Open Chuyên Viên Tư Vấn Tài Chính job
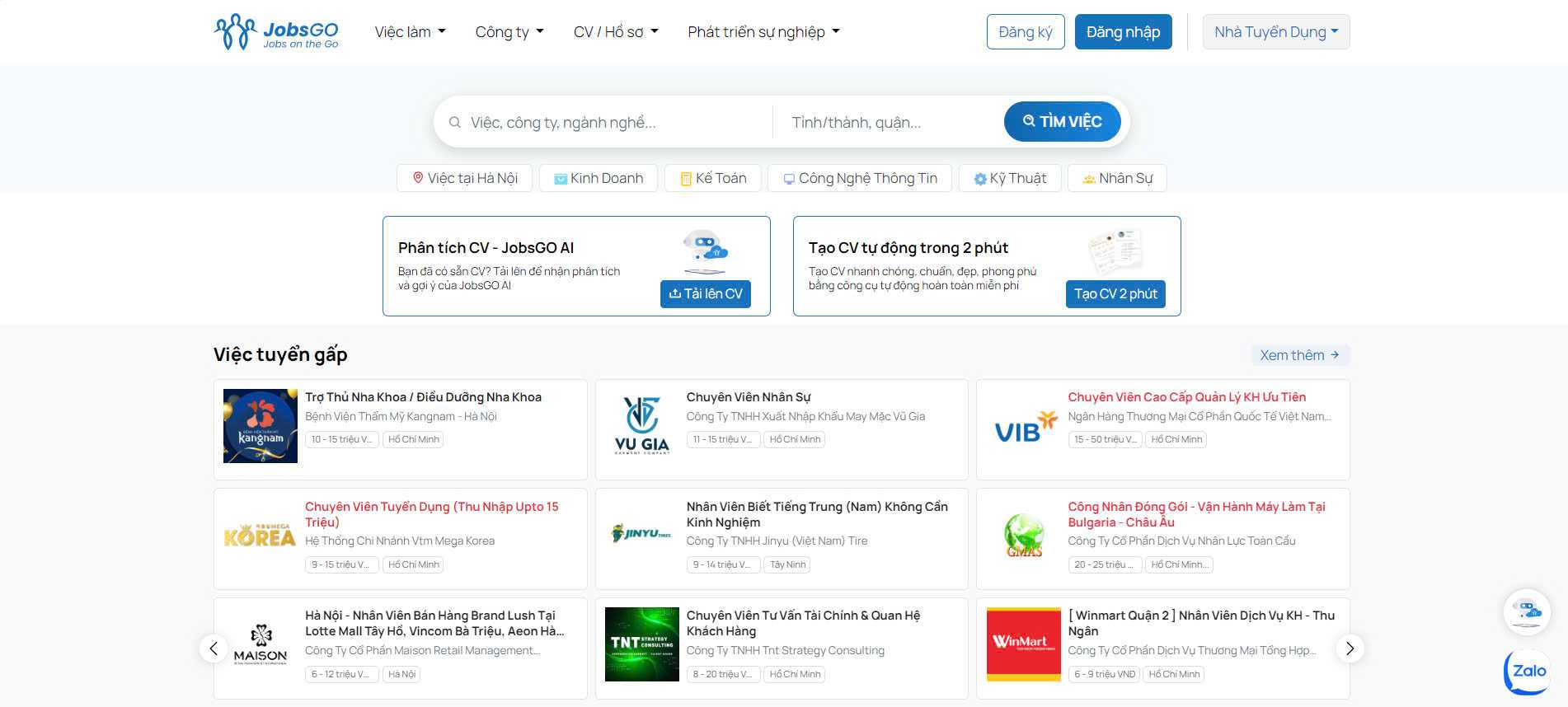This screenshot has width=1568, height=707. [x=804, y=623]
